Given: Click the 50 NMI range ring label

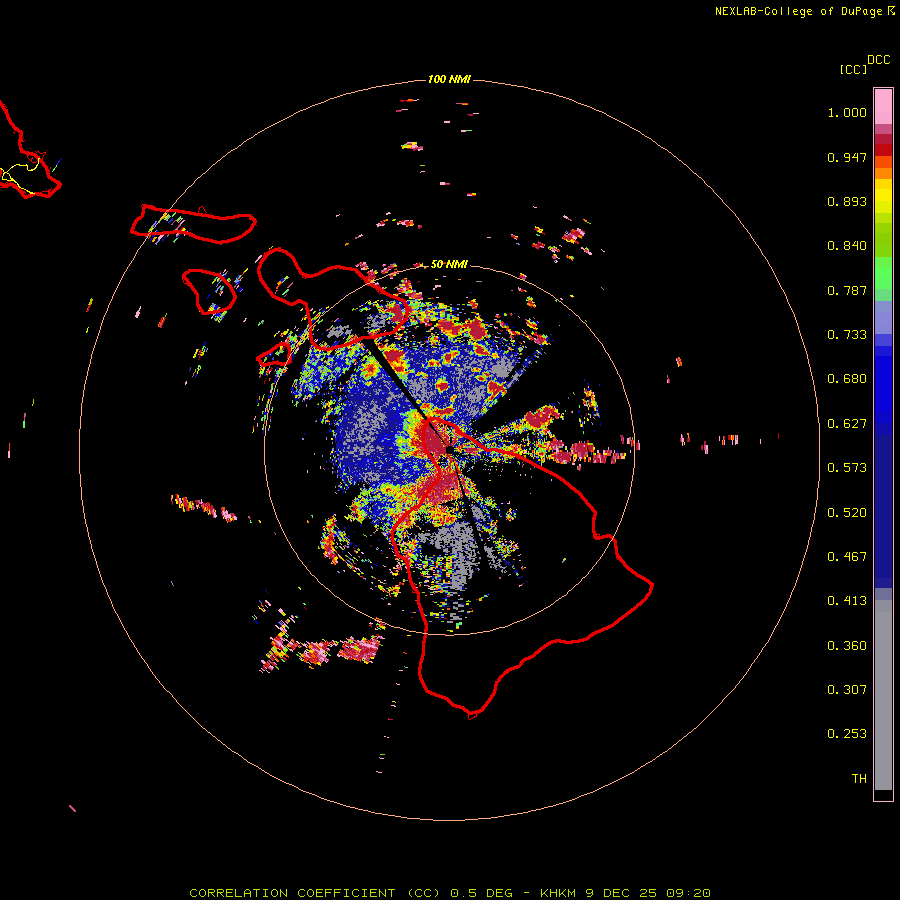Looking at the screenshot, I should point(449,264).
